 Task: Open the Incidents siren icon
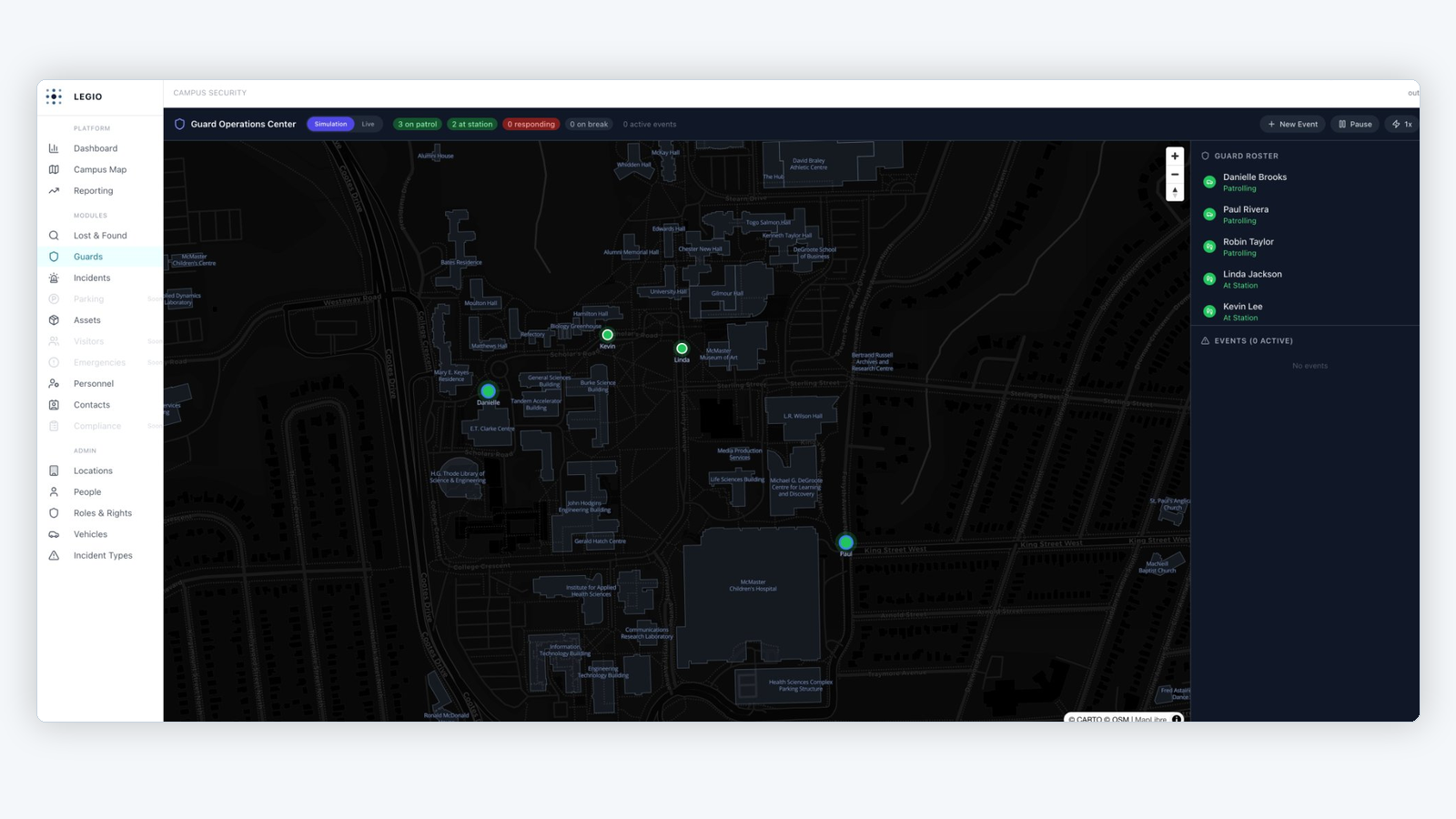54,278
